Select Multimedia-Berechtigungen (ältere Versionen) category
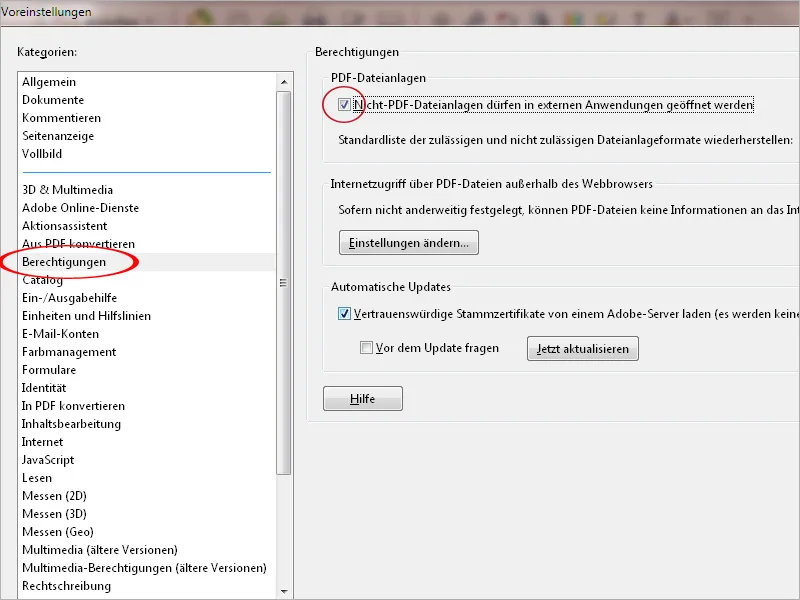Screen dimensions: 800x600 pos(144,568)
